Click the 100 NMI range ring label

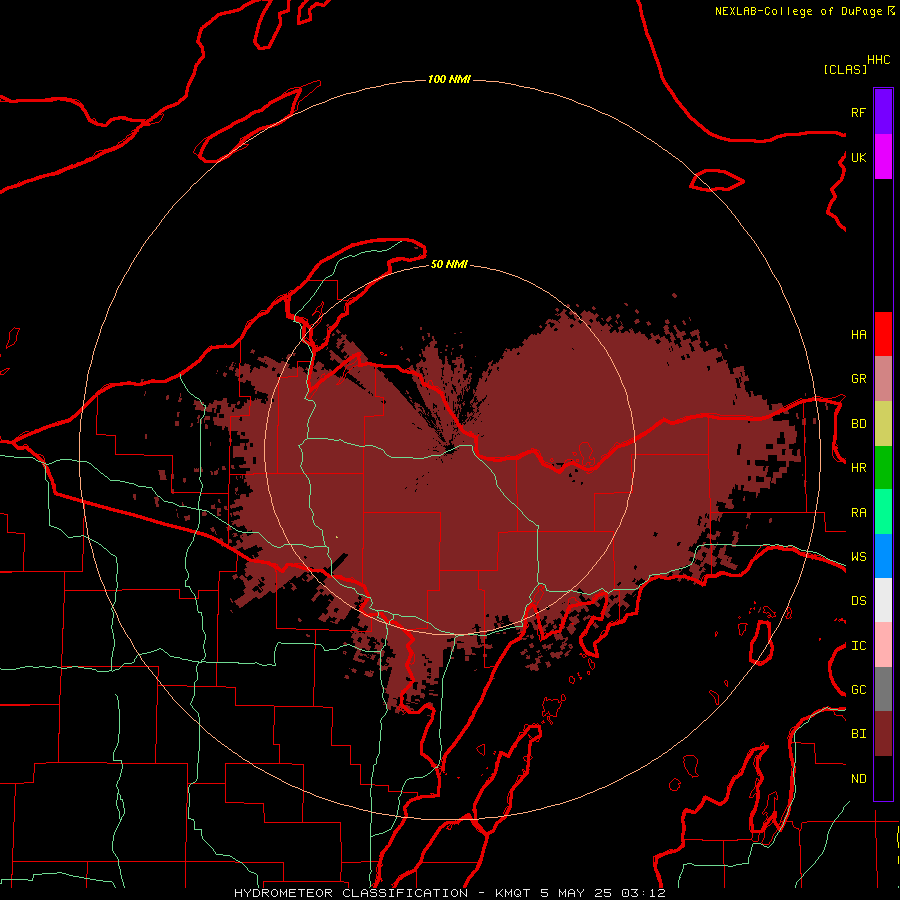pos(449,79)
